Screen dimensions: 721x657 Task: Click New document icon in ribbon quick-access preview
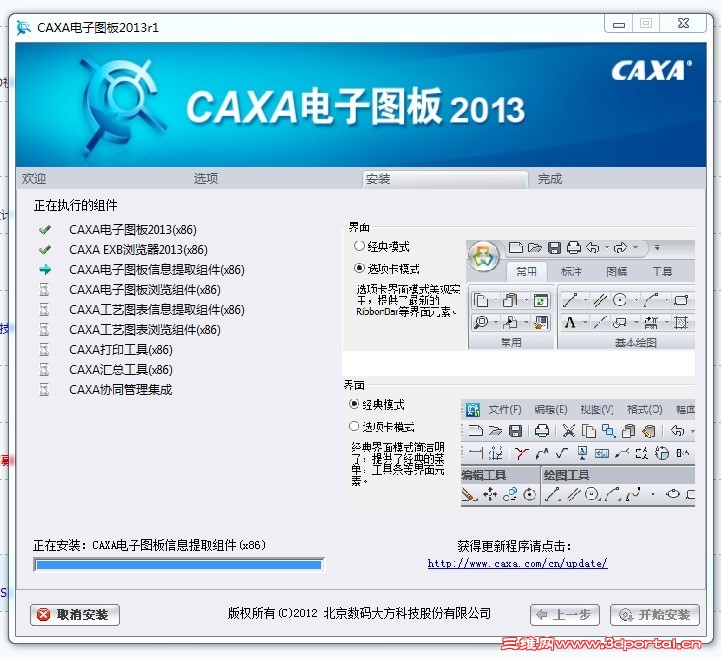point(515,248)
